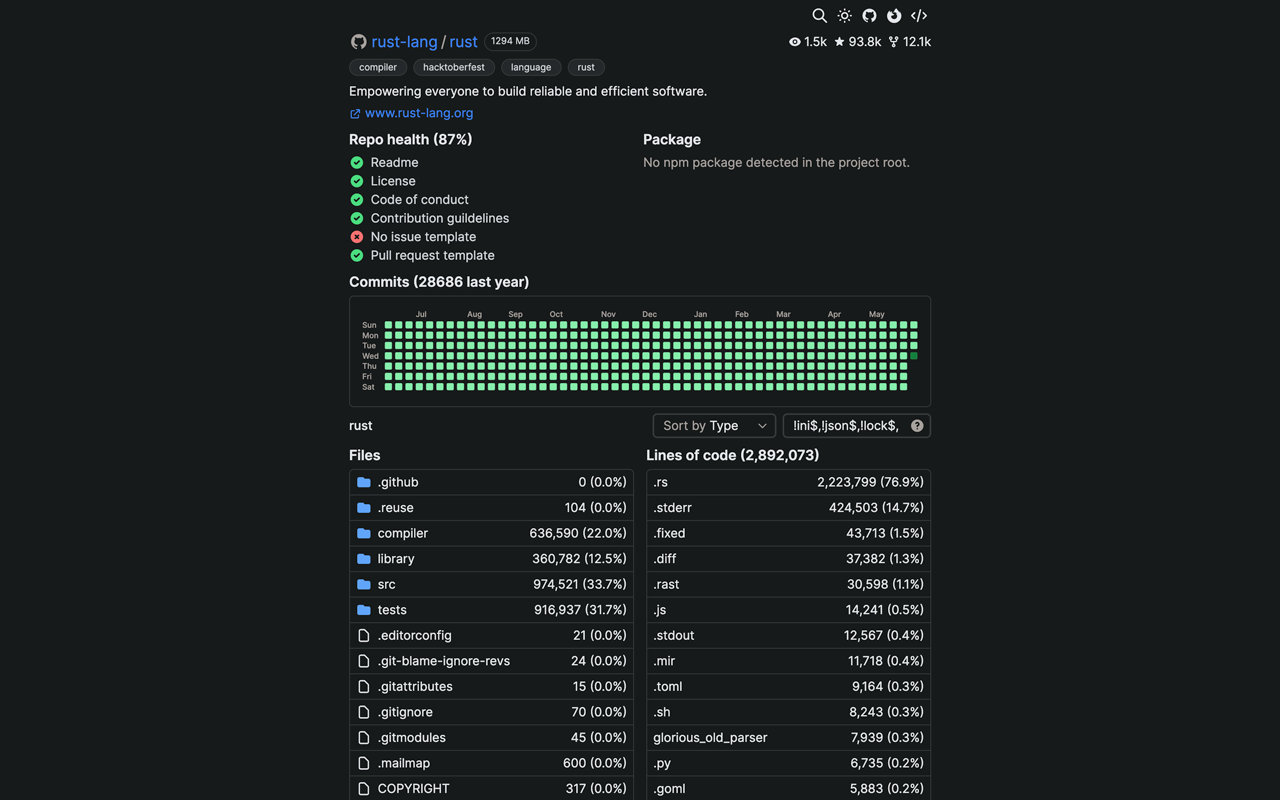Screen dimensions: 1280x800
Task: Click the help circle beside the filter field
Action: click(916, 425)
